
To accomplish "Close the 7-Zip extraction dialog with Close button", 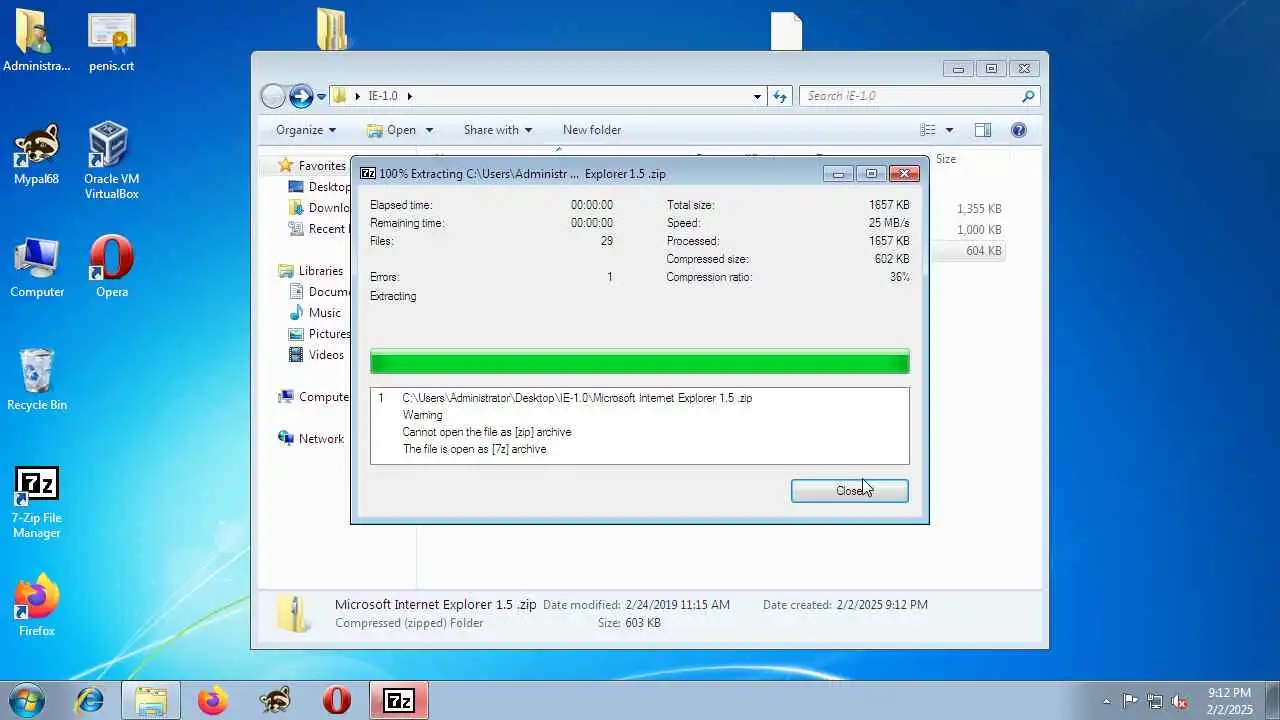I will coord(849,490).
